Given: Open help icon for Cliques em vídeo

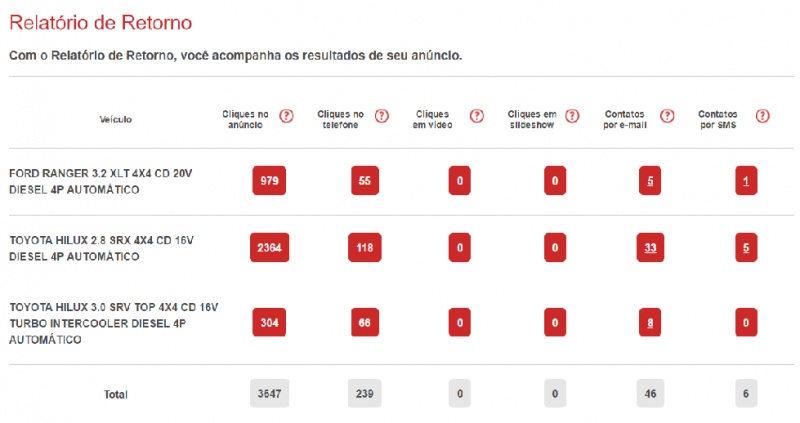Looking at the screenshot, I should [477, 116].
